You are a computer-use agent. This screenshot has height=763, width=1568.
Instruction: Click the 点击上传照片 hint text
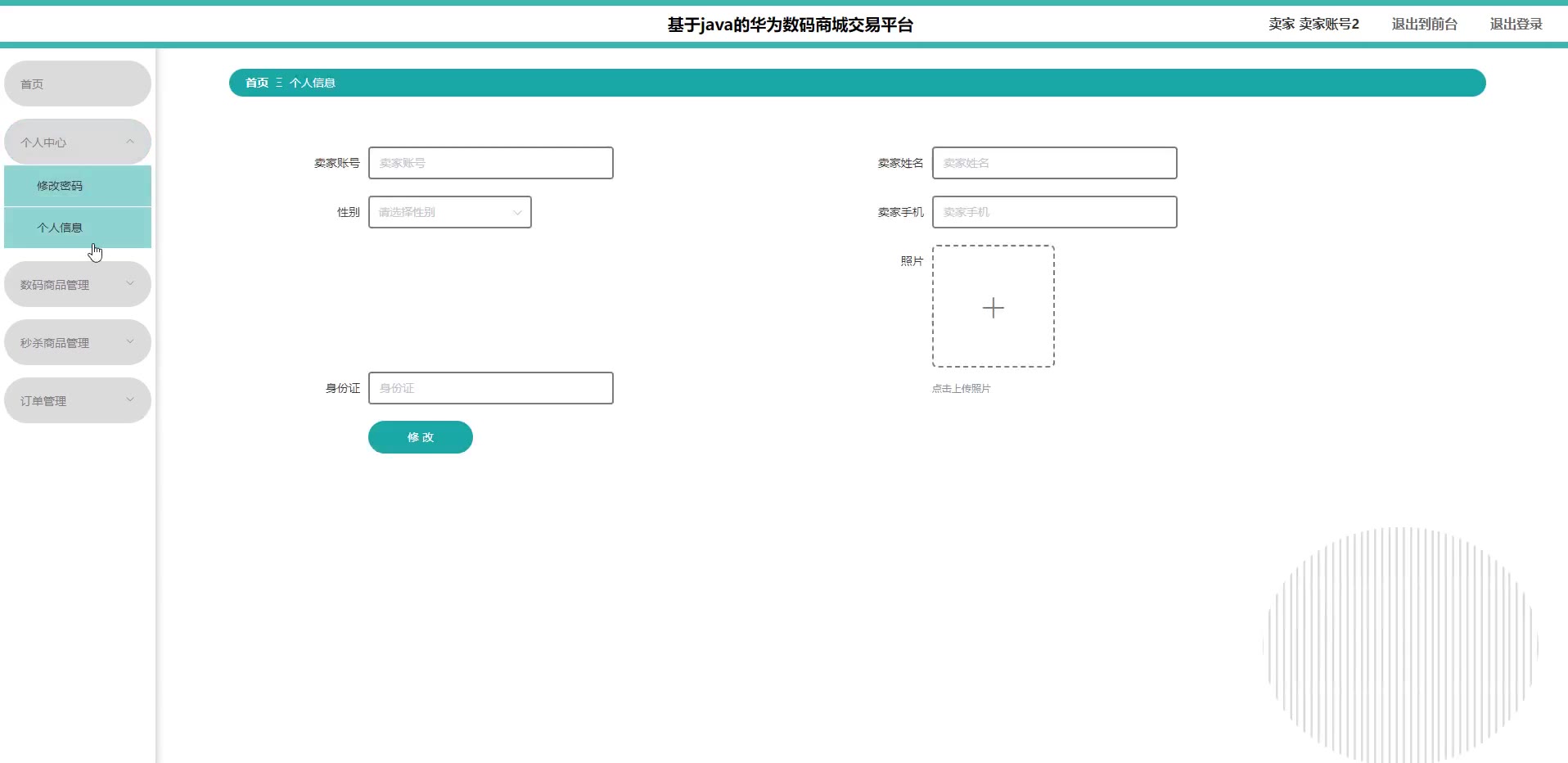pyautogui.click(x=962, y=389)
